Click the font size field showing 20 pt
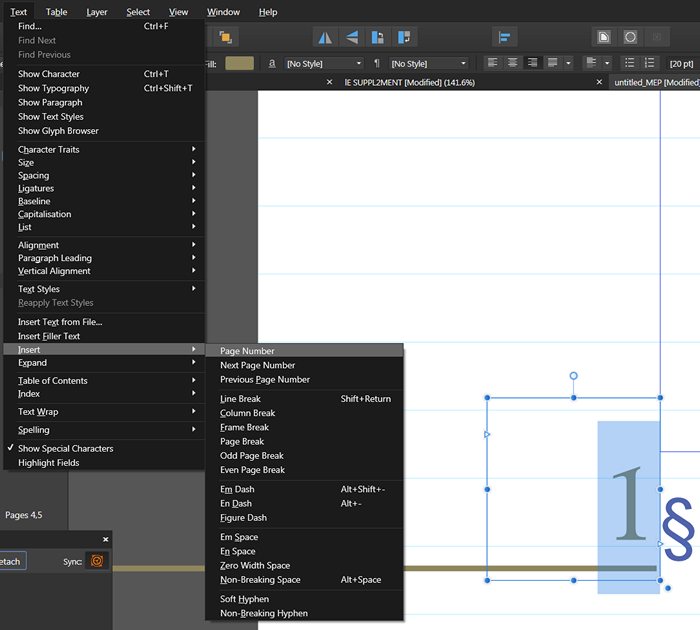 pyautogui.click(x=681, y=63)
